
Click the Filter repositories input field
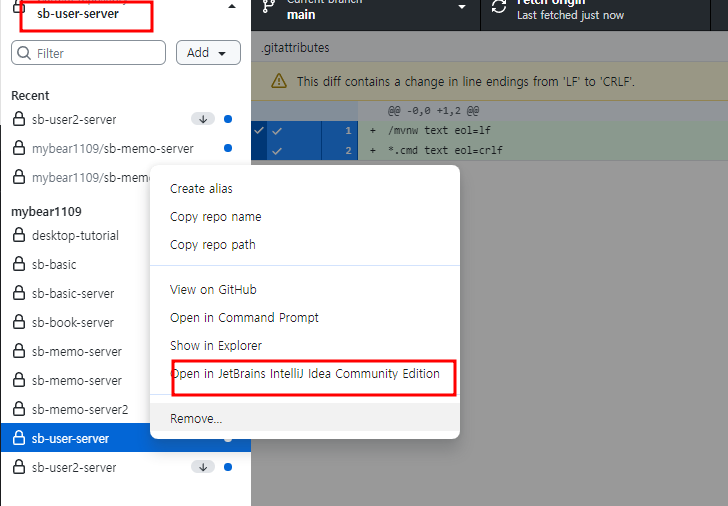click(88, 52)
